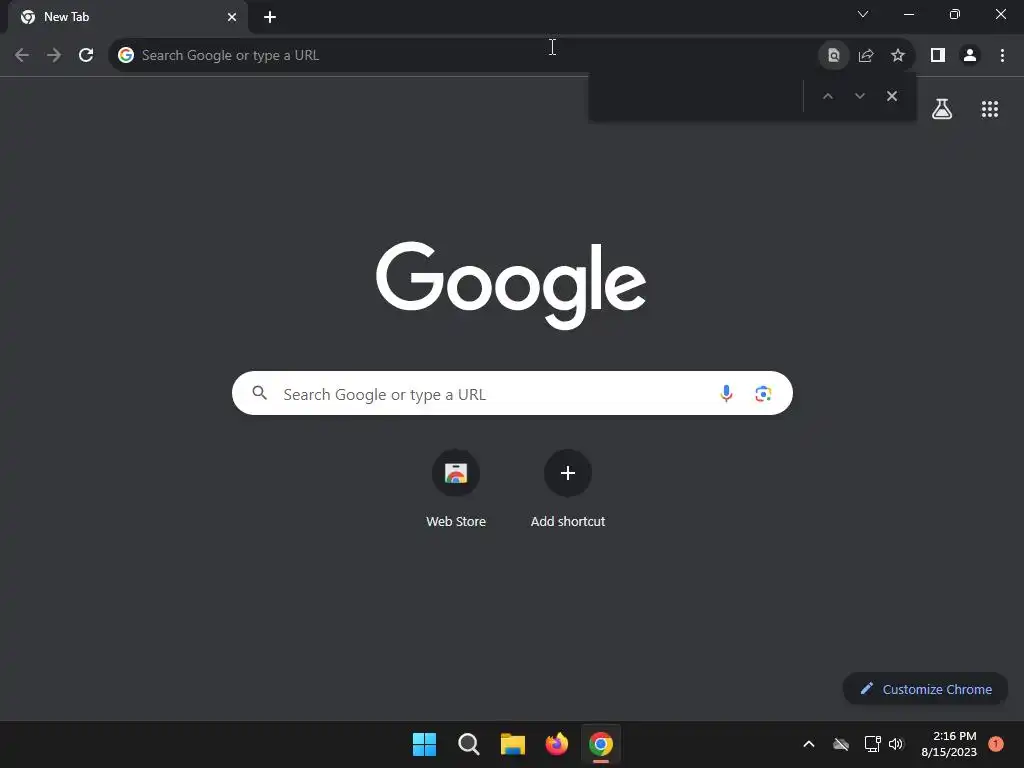Screen dimensions: 1024x768
Task: Bookmark this tab with the star icon
Action: 898,55
